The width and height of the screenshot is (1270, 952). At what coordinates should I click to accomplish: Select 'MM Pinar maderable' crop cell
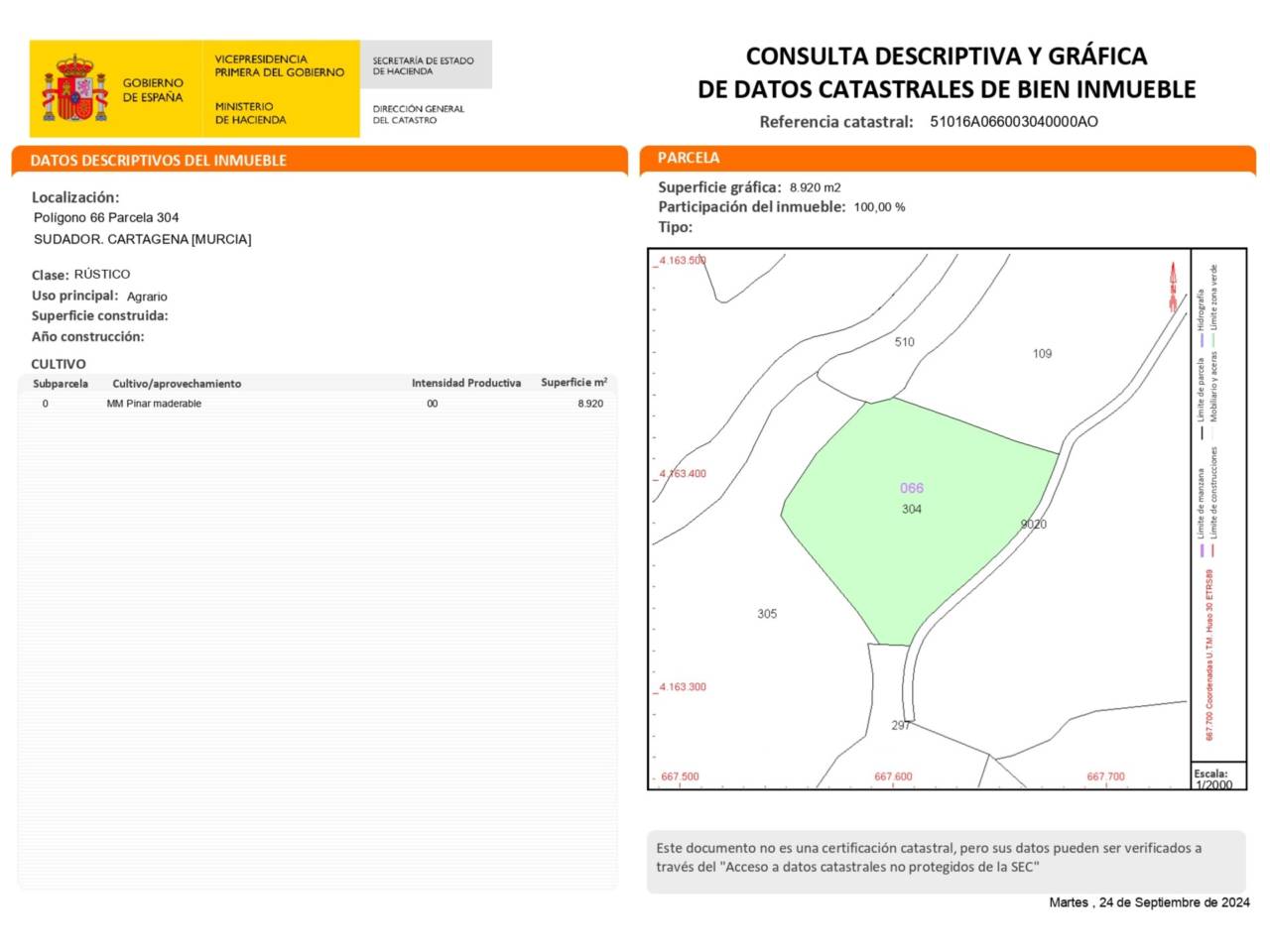pyautogui.click(x=154, y=404)
